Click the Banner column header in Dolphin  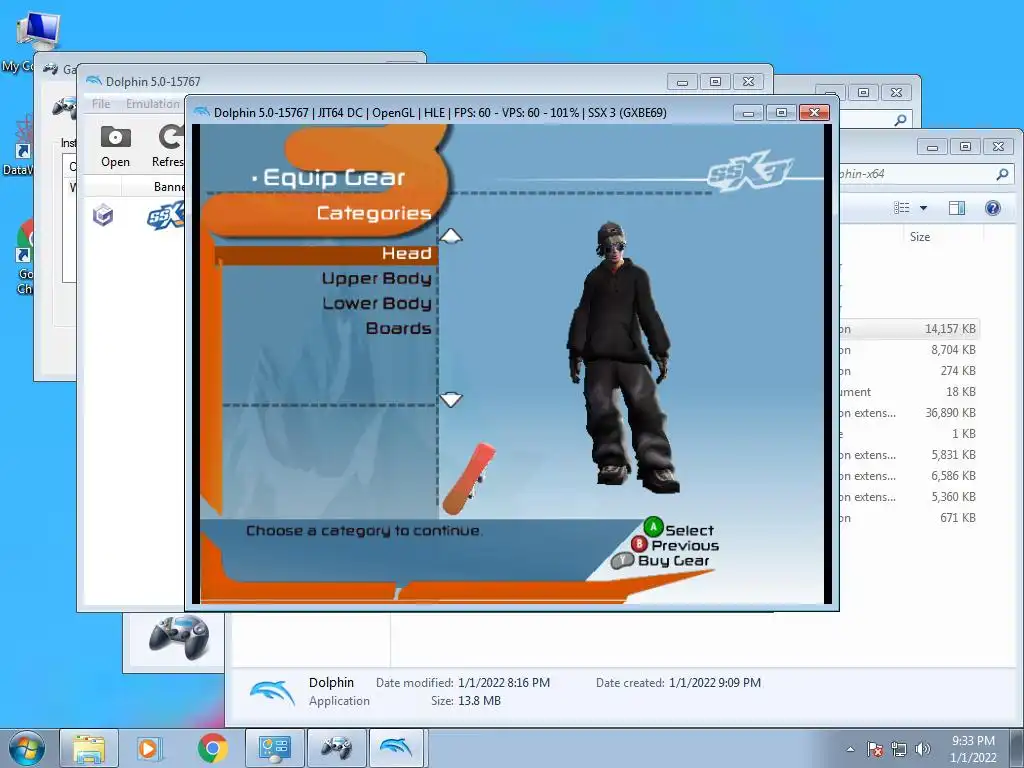tap(168, 187)
